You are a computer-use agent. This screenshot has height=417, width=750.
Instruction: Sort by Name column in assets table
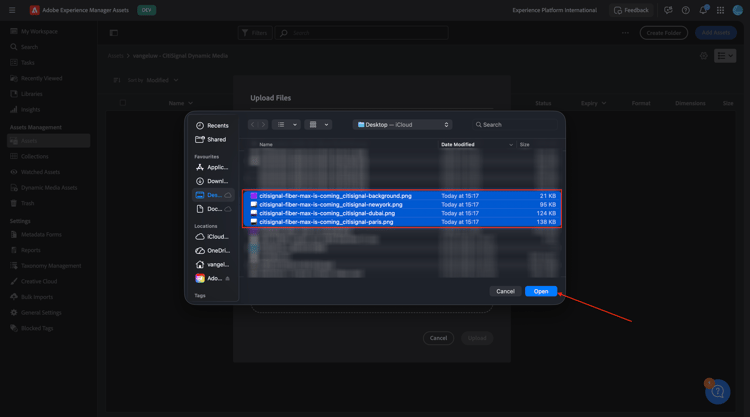pyautogui.click(x=180, y=103)
